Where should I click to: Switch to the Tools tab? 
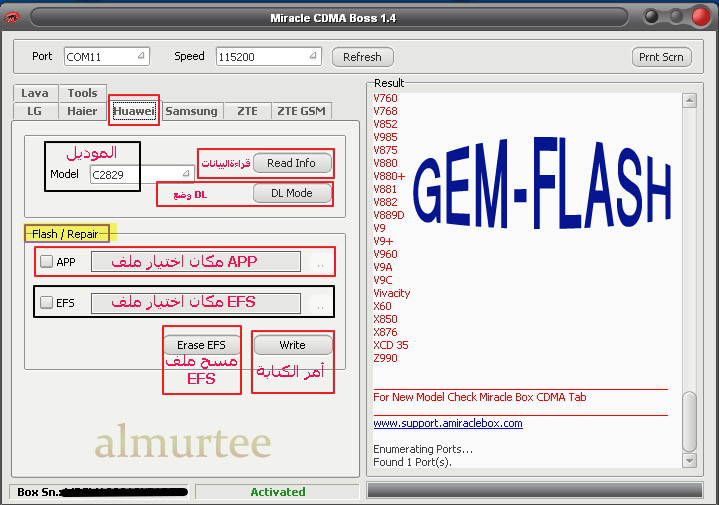[x=83, y=93]
